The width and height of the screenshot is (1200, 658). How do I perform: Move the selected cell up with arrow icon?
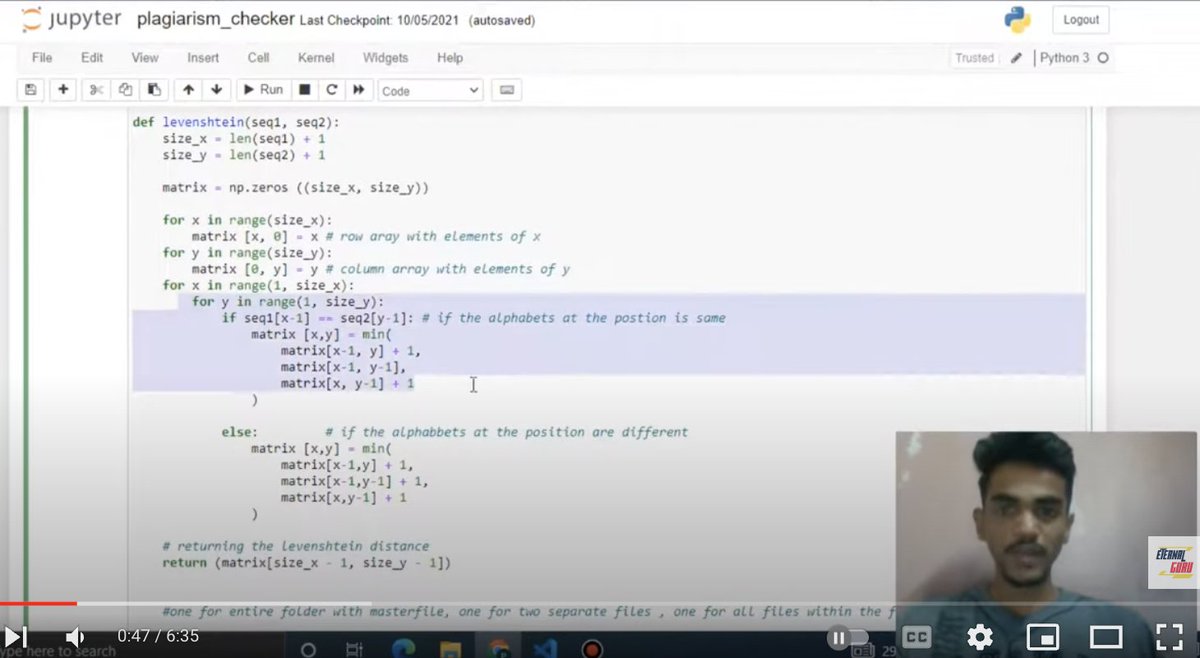pos(188,90)
